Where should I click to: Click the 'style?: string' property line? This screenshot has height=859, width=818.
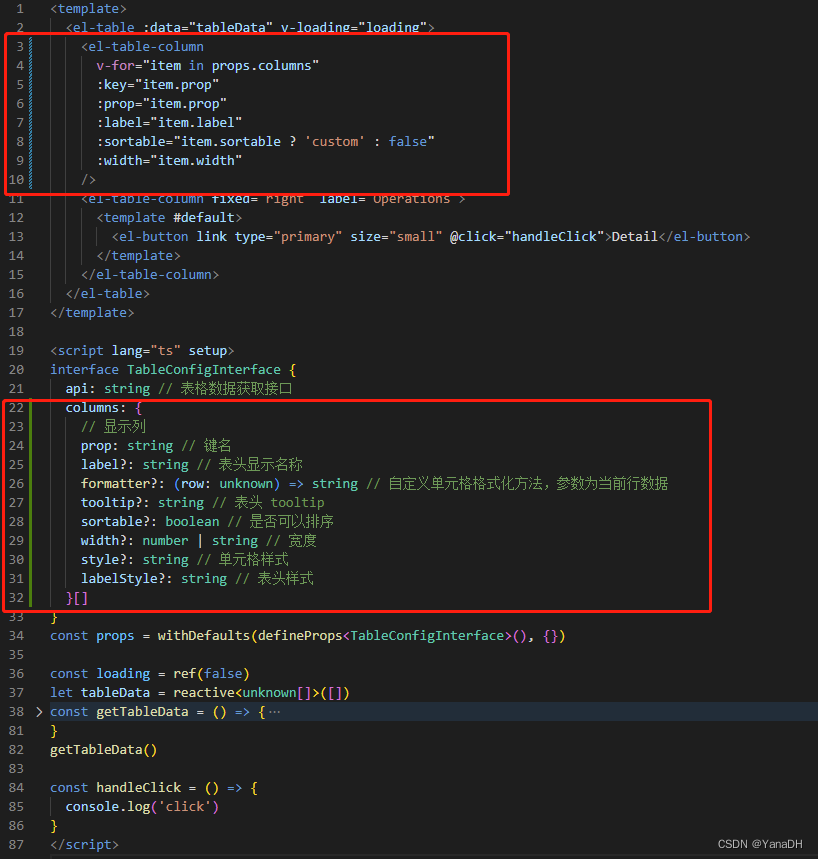(135, 560)
